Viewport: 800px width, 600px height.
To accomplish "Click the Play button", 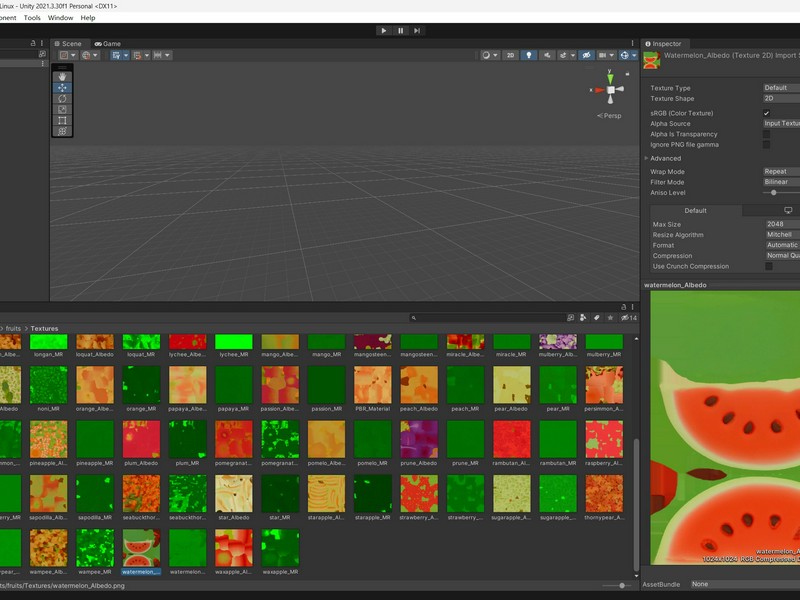I will (384, 31).
